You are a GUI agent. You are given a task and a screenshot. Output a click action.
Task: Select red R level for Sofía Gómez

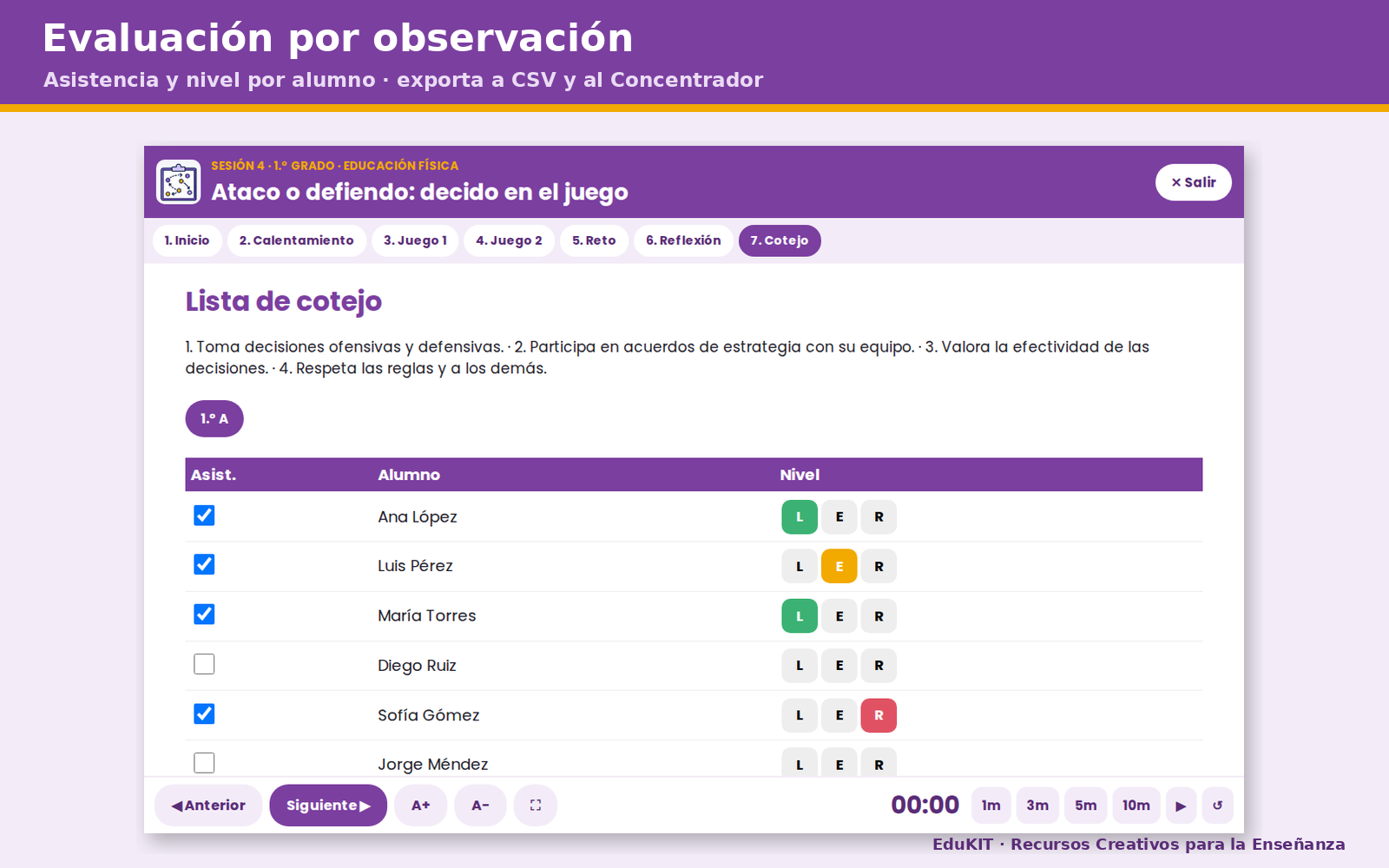pos(879,715)
